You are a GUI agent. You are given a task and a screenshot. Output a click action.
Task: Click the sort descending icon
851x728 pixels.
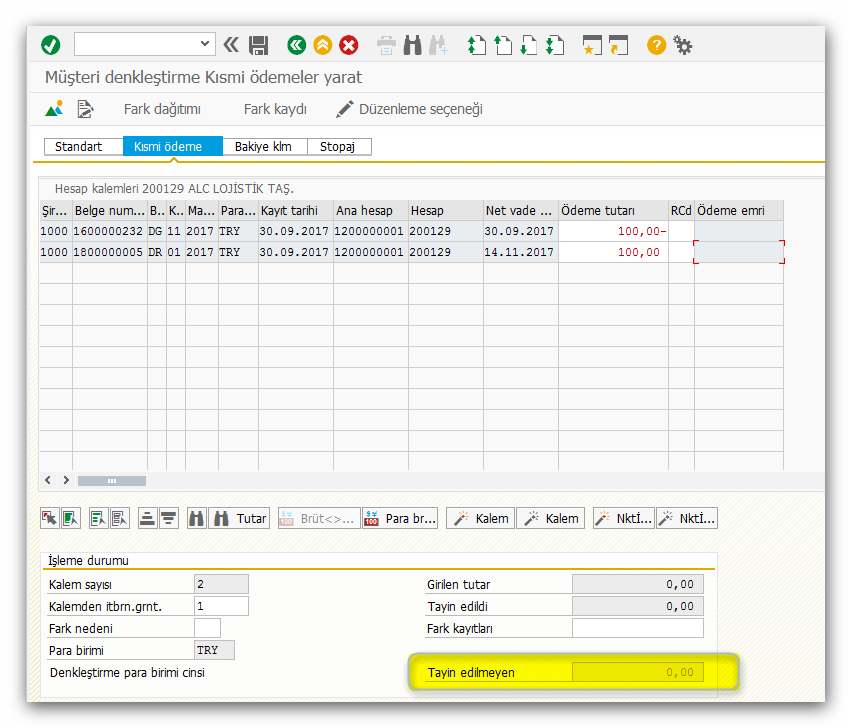(169, 518)
